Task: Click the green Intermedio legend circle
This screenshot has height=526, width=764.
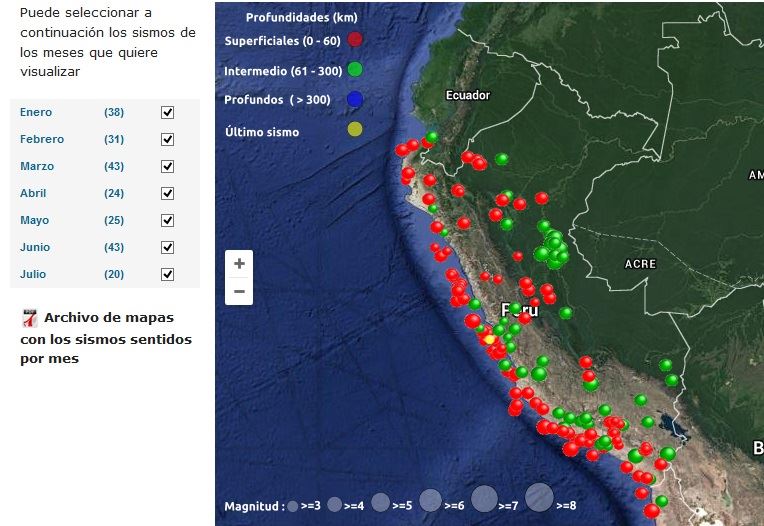Action: [355, 70]
